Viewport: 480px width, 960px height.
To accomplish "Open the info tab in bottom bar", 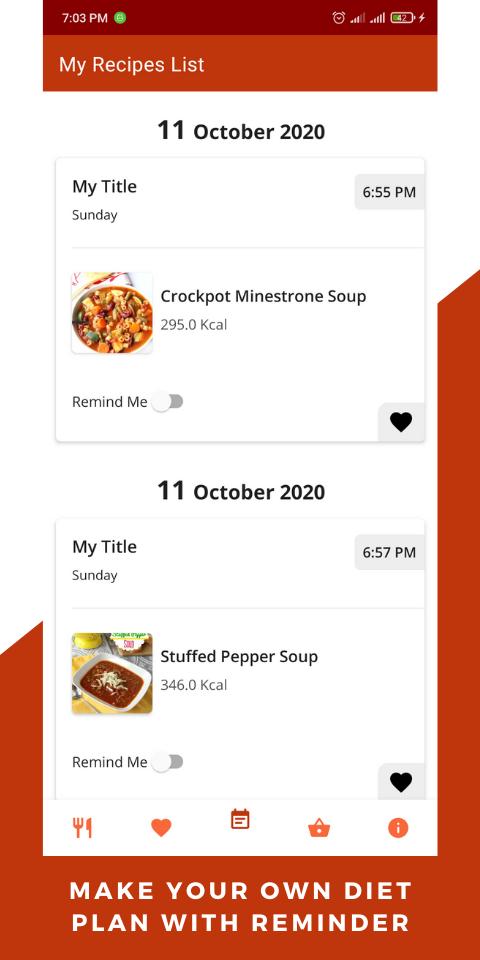I will (398, 828).
